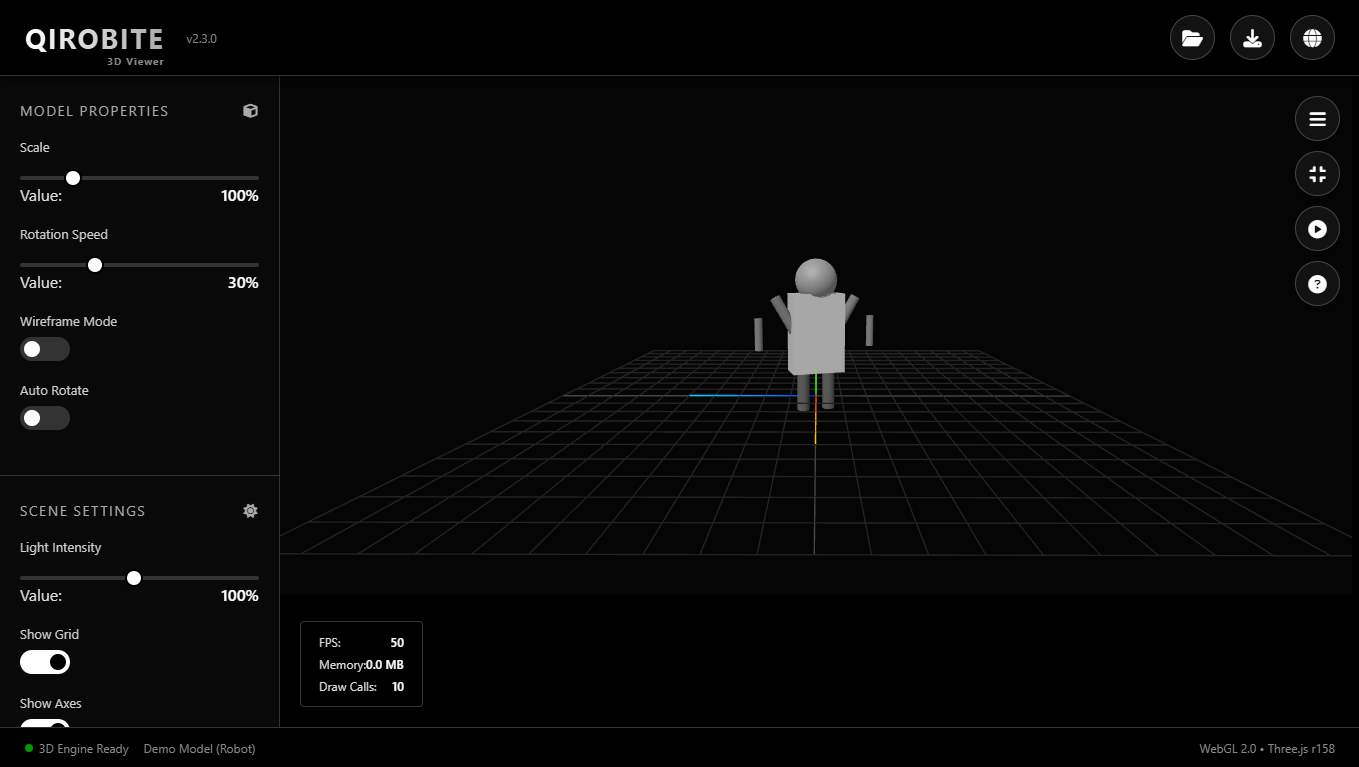
Task: Click the play animation button
Action: (x=1317, y=229)
